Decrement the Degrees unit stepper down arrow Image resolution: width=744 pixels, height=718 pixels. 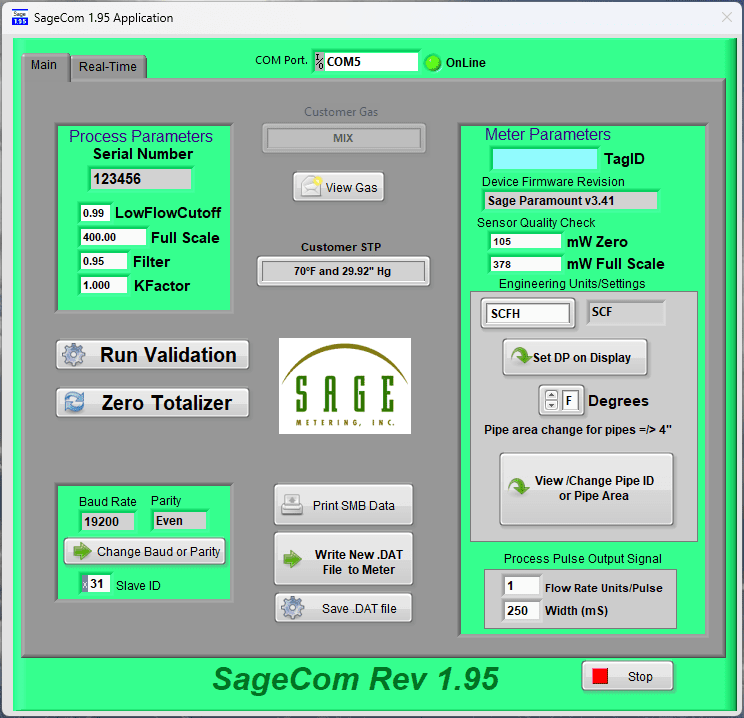click(x=551, y=405)
